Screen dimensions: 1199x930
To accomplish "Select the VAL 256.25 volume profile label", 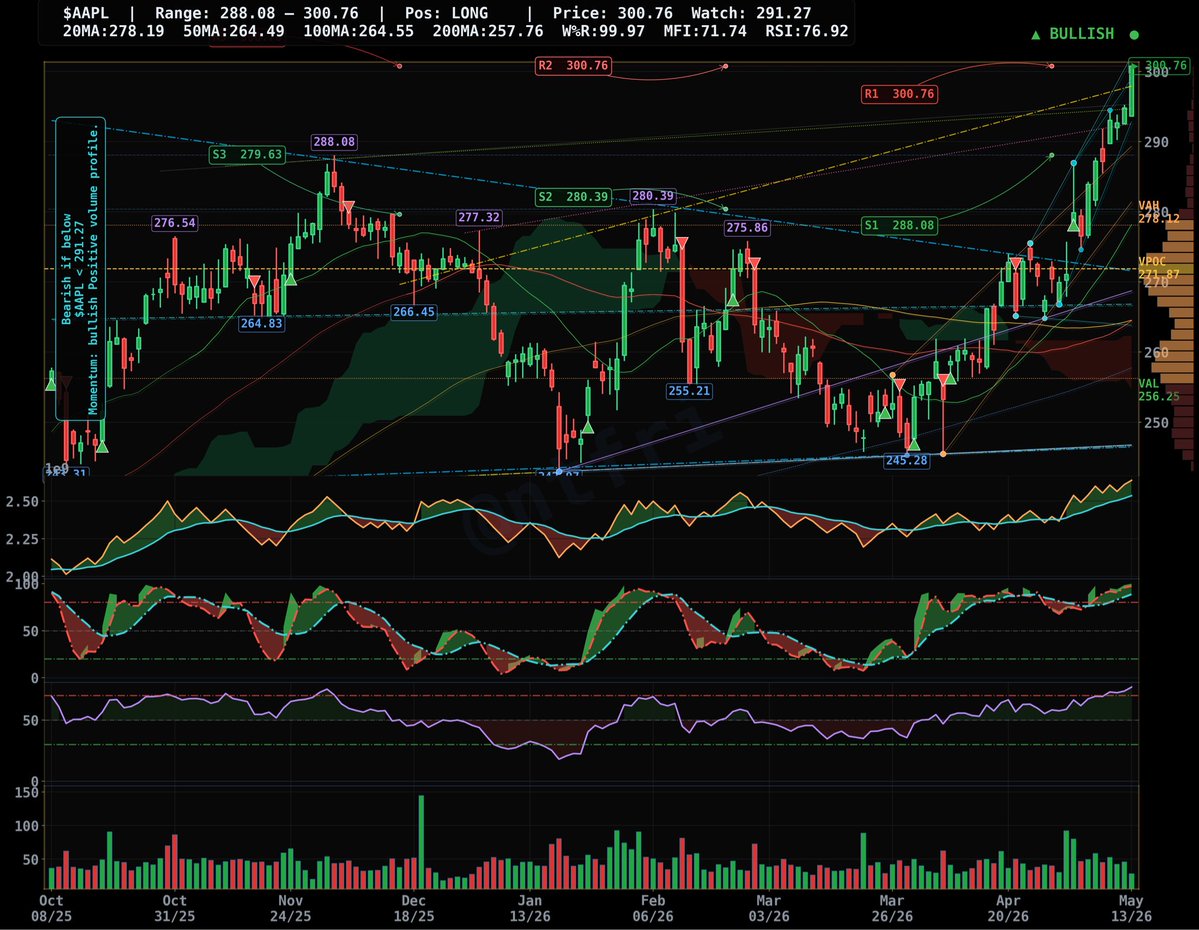I will pos(1158,390).
